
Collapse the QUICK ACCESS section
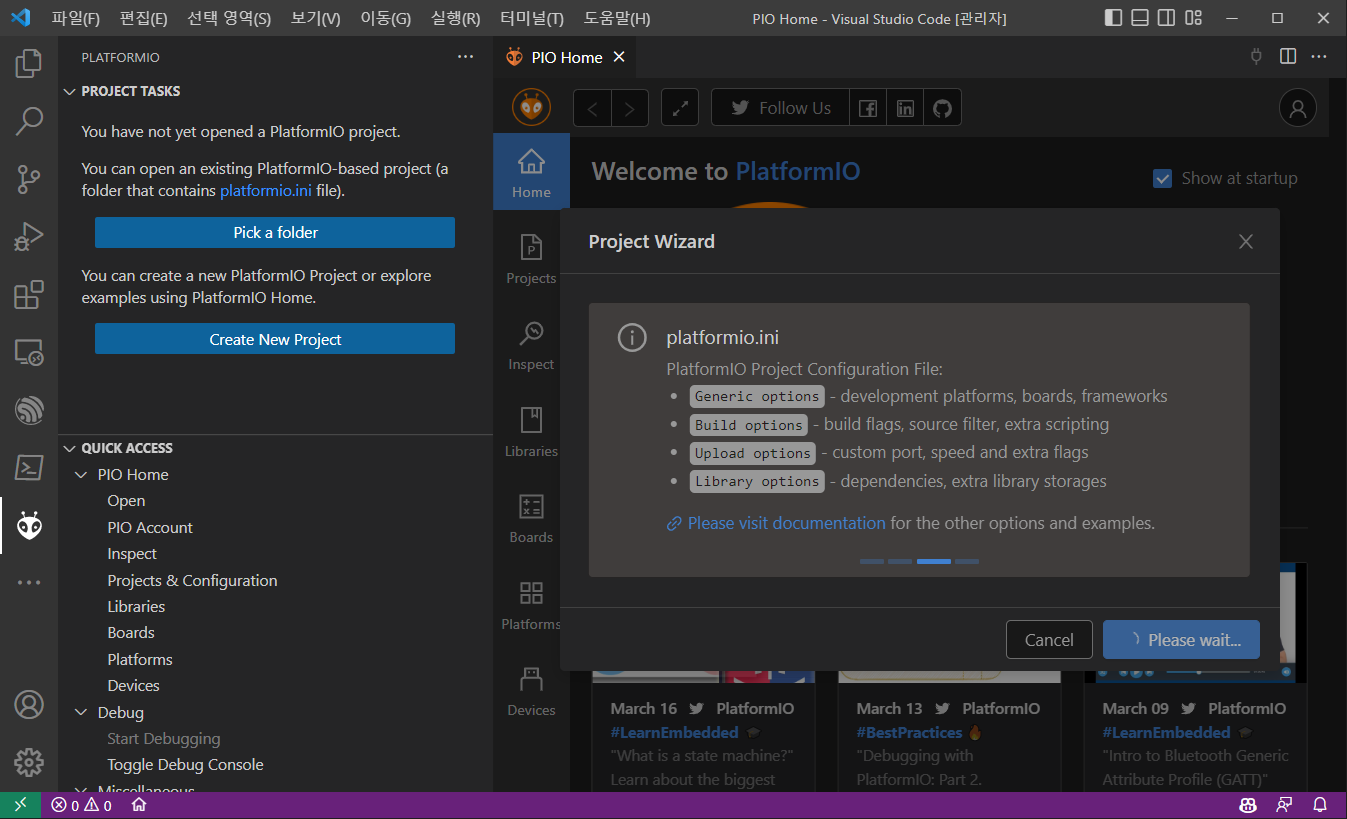pos(69,448)
